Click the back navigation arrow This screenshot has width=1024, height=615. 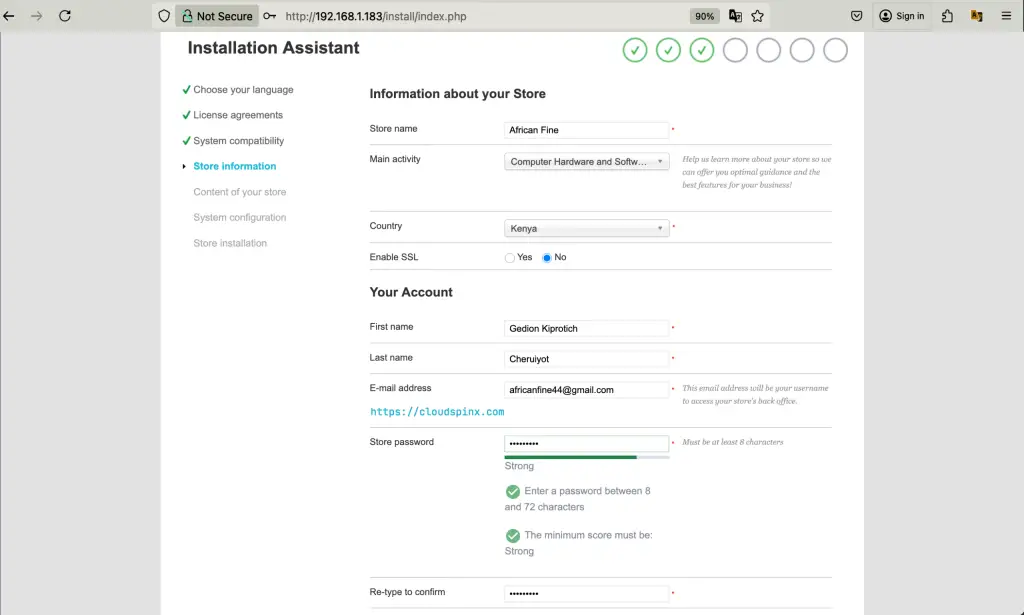click(x=10, y=15)
